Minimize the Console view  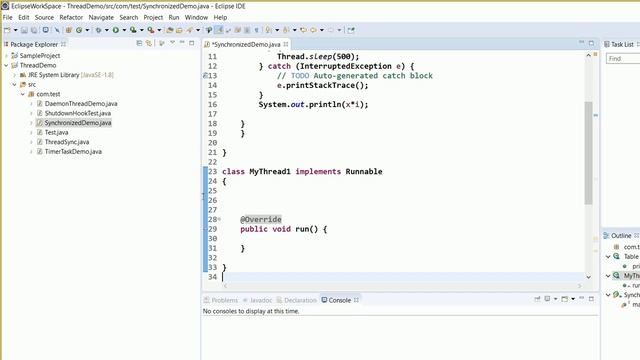tap(582, 299)
